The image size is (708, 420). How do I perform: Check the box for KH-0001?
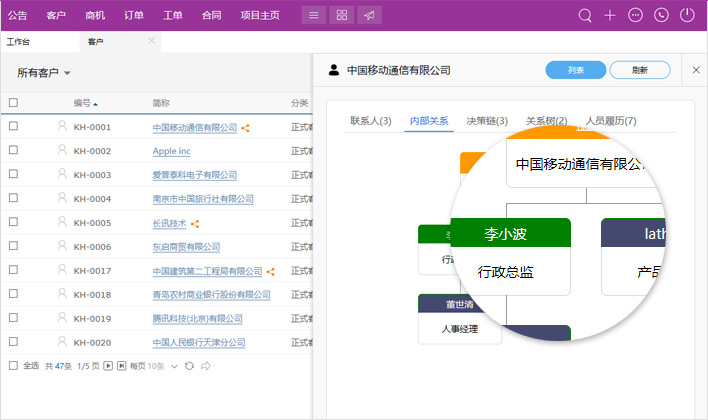tap(14, 126)
